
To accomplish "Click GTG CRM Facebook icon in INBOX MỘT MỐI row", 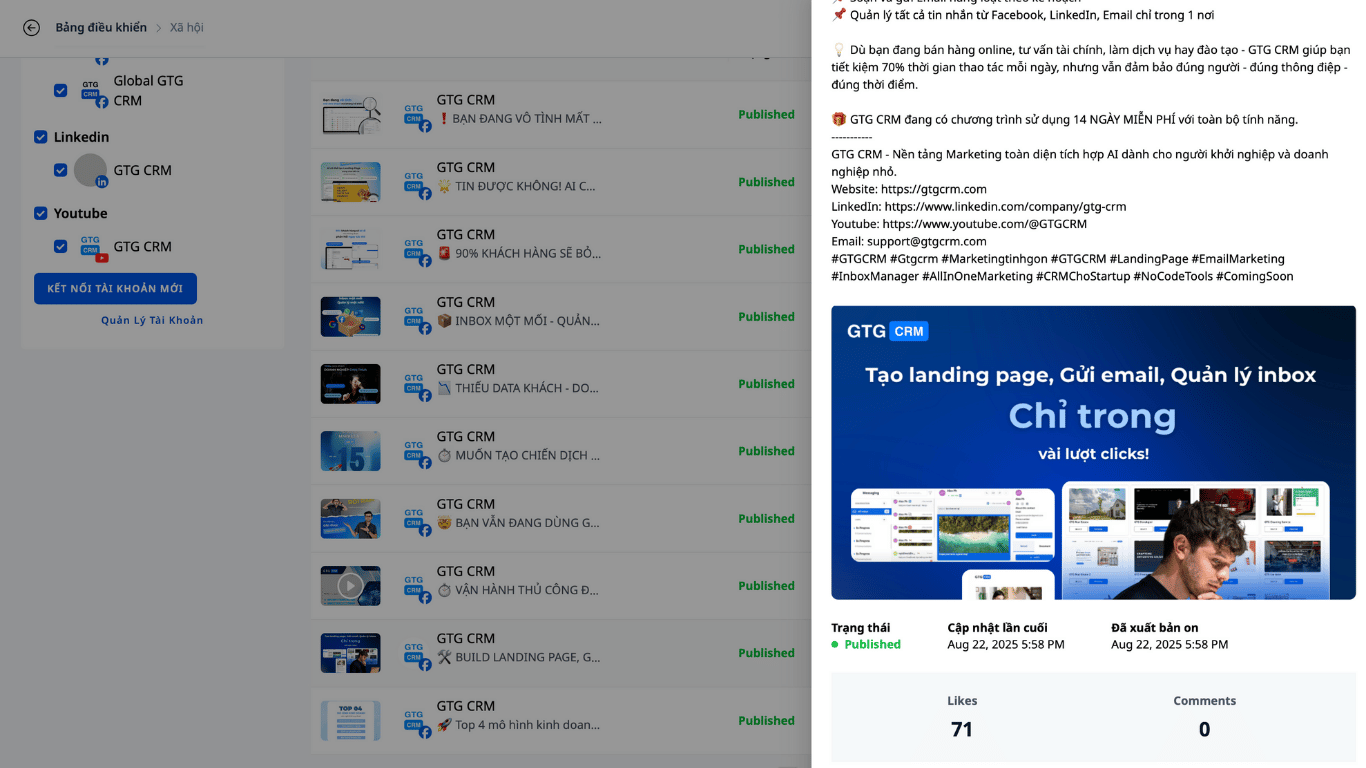I will (x=417, y=319).
